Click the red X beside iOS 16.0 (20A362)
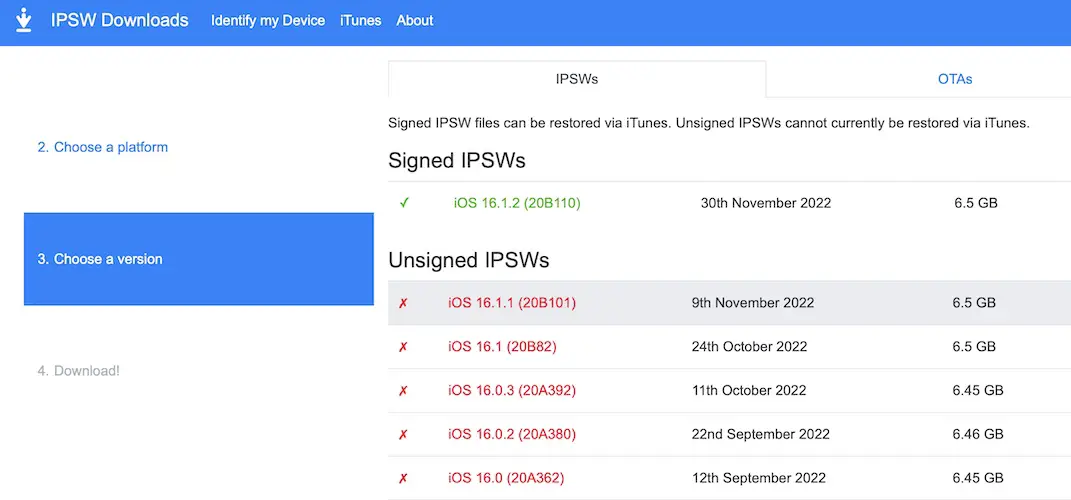The image size is (1071, 500). pyautogui.click(x=403, y=479)
